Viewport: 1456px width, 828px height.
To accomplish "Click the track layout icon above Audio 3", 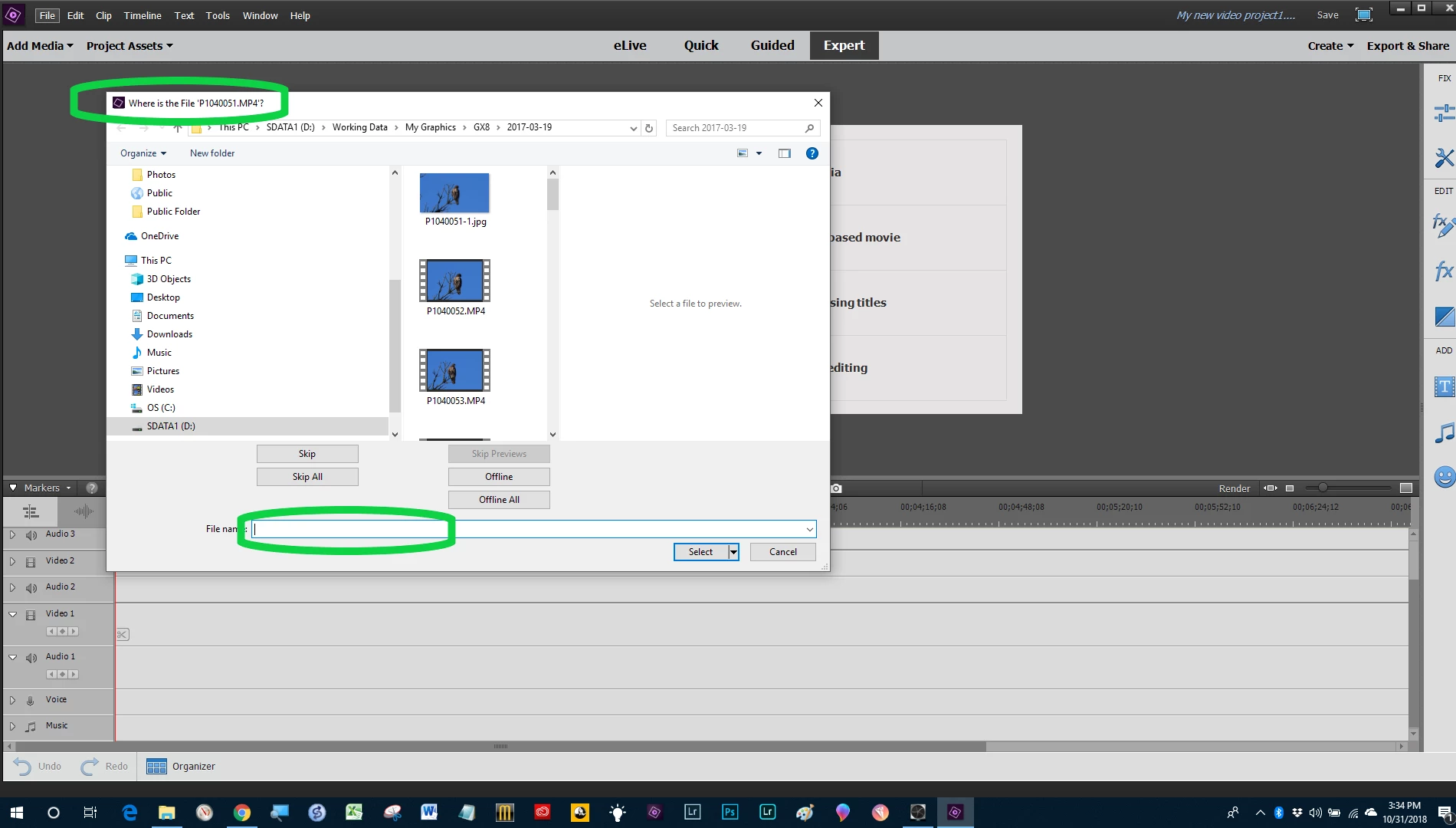I will coord(31,511).
